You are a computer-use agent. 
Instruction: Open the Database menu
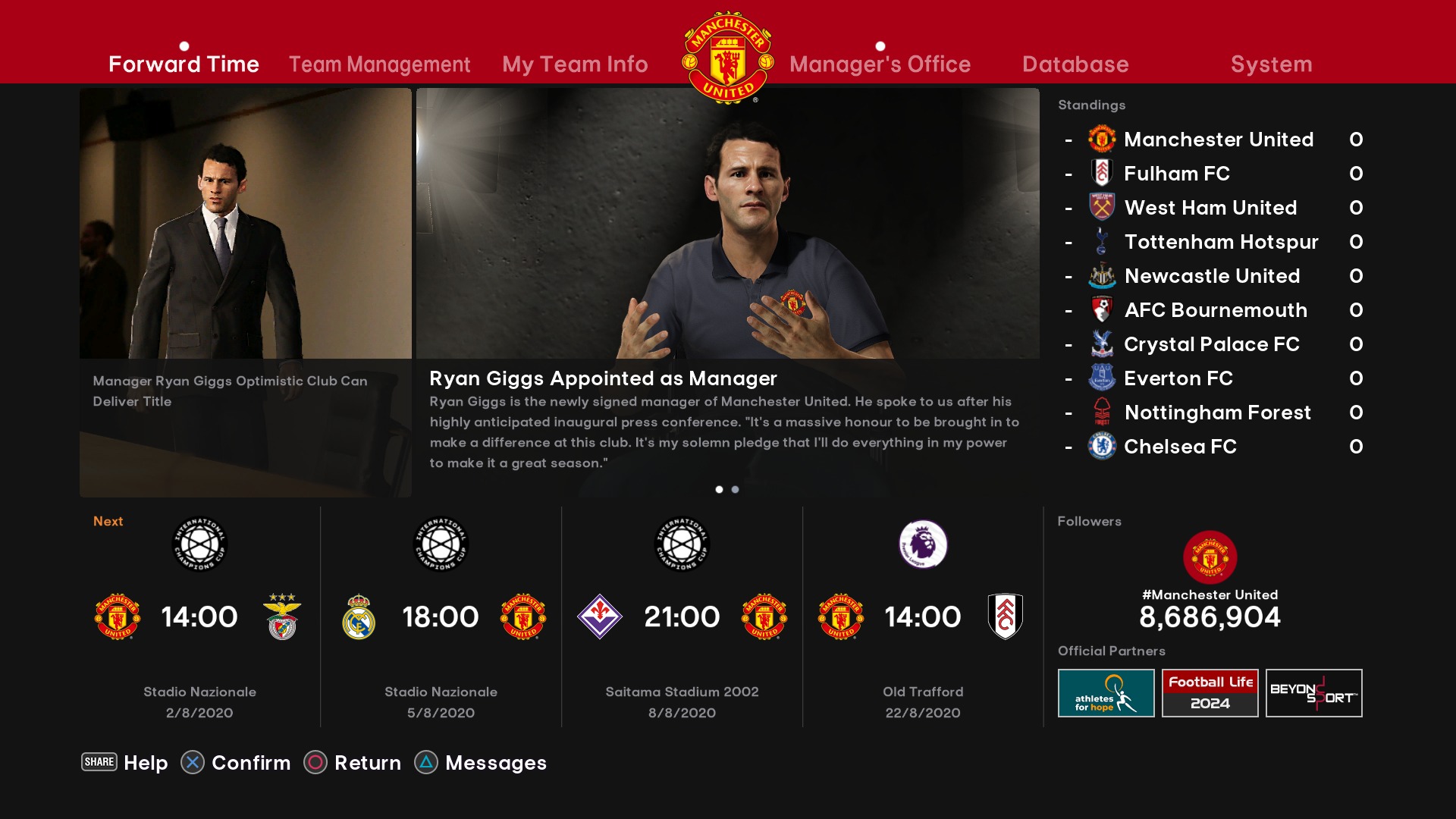[x=1075, y=64]
